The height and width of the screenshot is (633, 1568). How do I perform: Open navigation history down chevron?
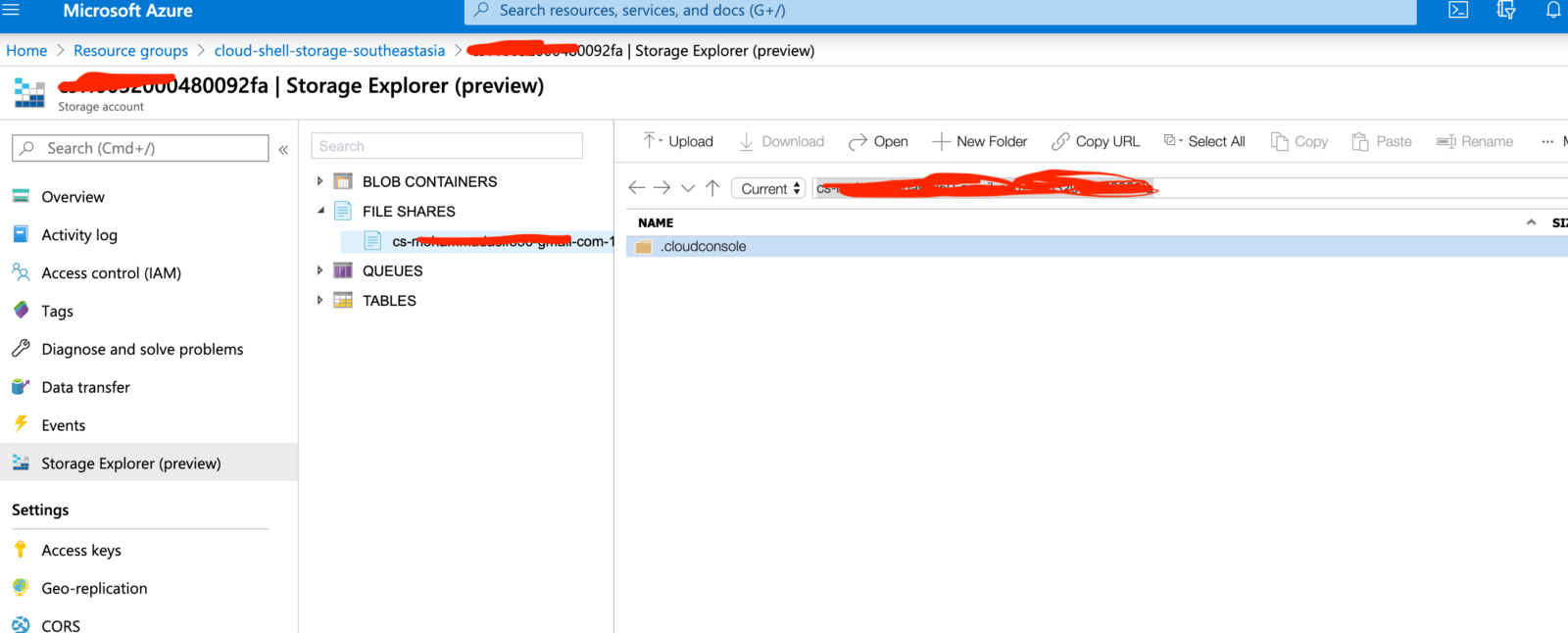coord(688,188)
